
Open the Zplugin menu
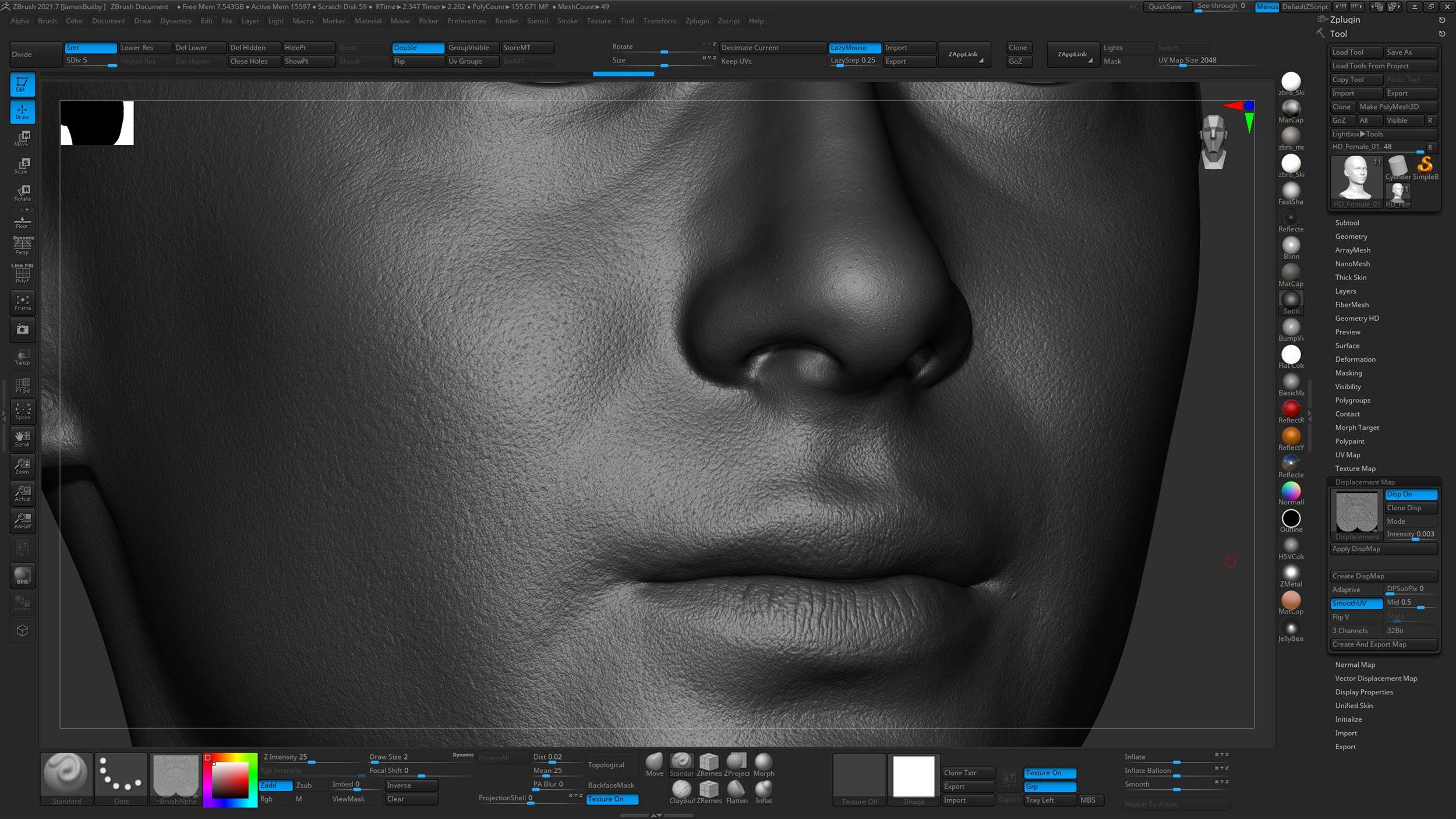[698, 20]
